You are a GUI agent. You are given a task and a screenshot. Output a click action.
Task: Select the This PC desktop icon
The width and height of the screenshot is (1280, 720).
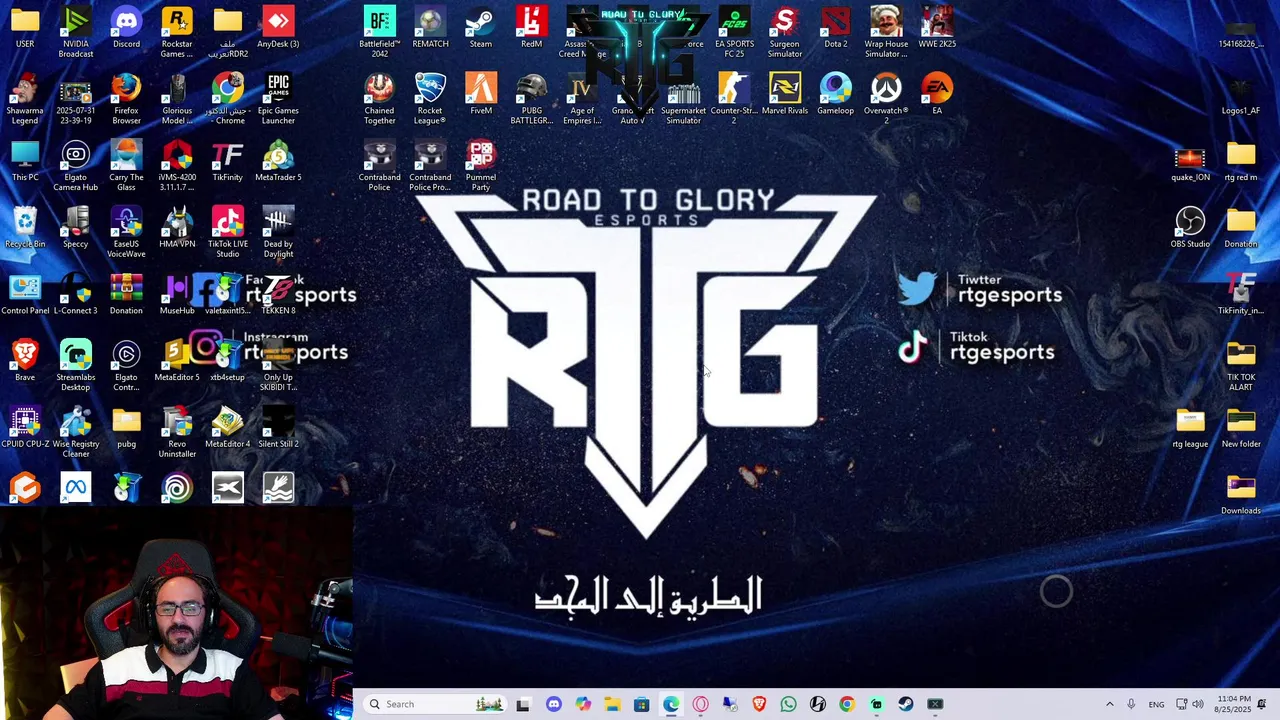click(x=25, y=161)
